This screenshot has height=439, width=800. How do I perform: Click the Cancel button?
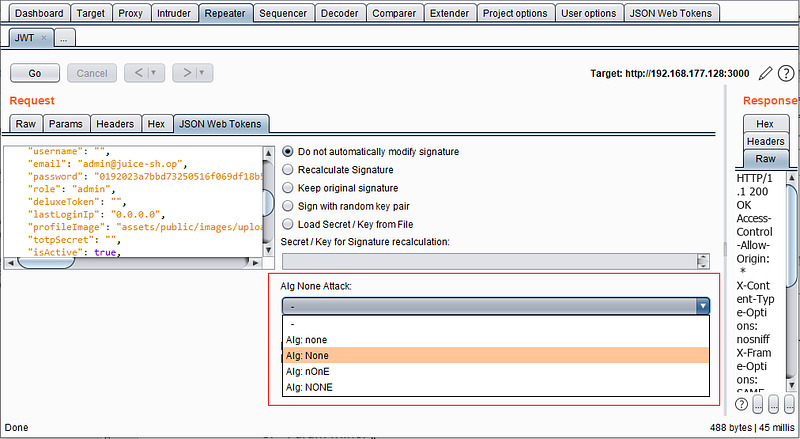coord(92,73)
